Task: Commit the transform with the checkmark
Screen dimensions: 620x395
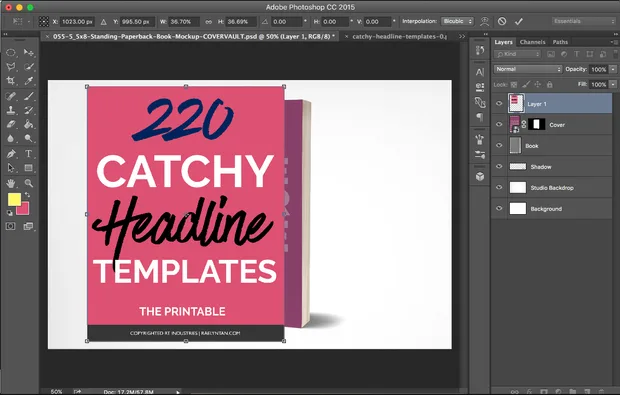Action: (x=519, y=21)
